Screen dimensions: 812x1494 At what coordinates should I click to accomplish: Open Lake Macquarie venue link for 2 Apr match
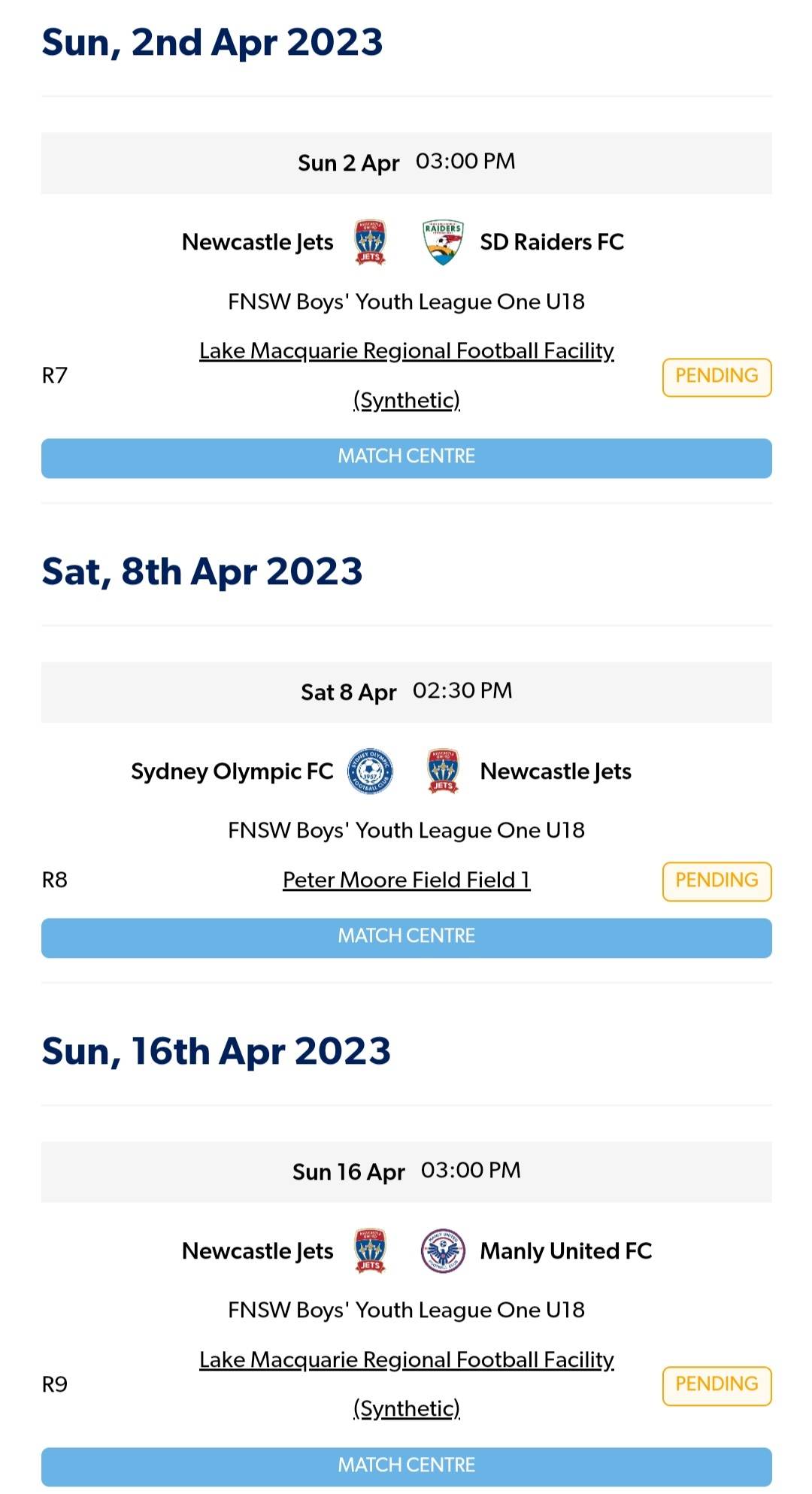tap(406, 352)
